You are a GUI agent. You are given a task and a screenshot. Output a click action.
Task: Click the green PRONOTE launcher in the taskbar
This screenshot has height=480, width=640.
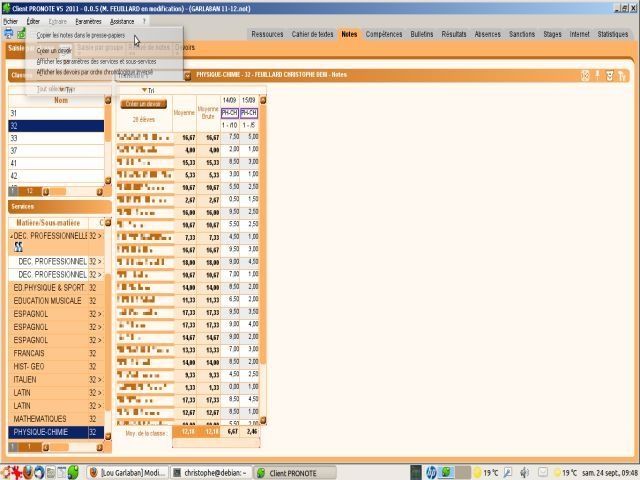(73, 473)
